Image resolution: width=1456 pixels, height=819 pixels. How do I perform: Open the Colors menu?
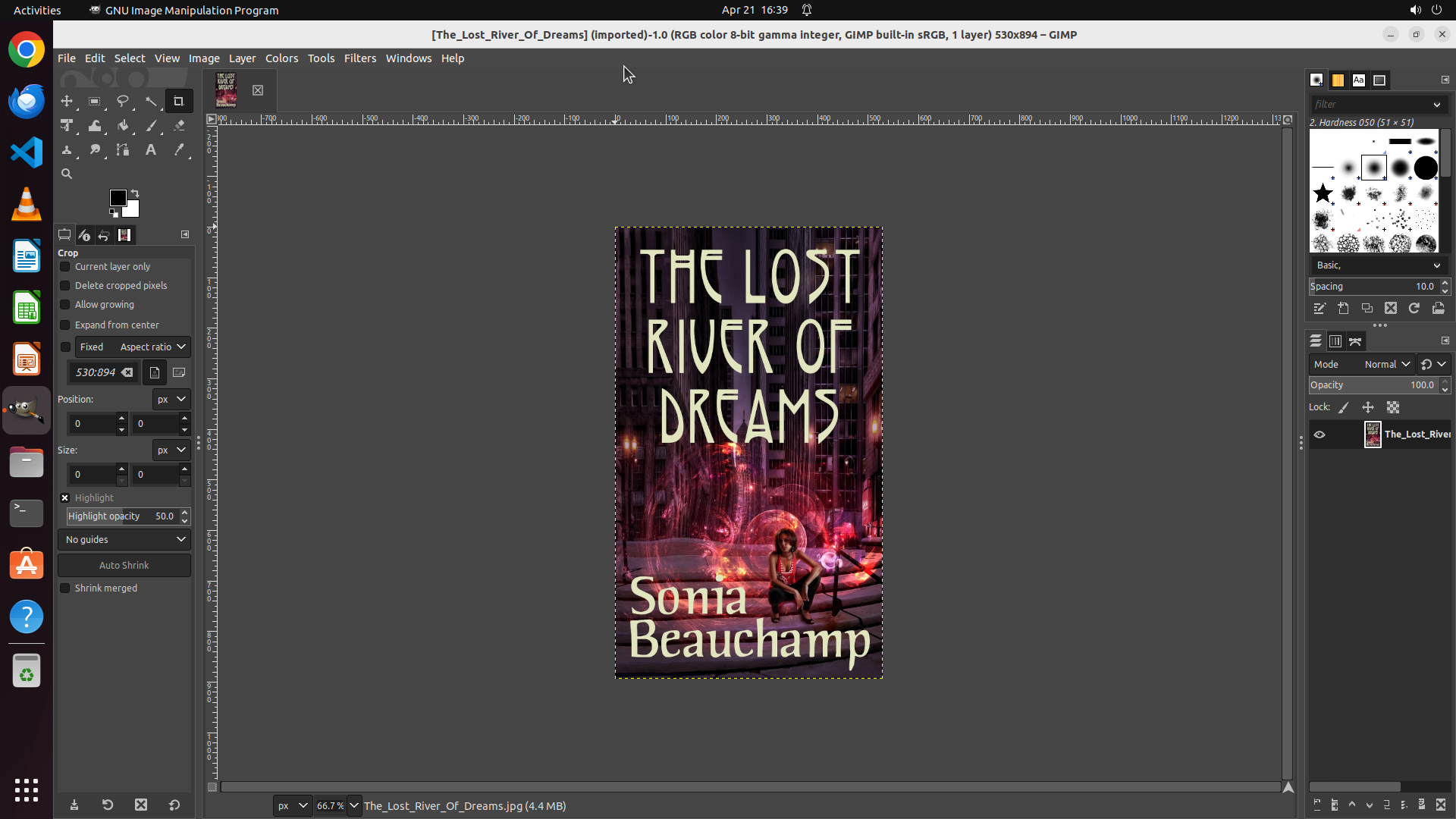coord(281,58)
